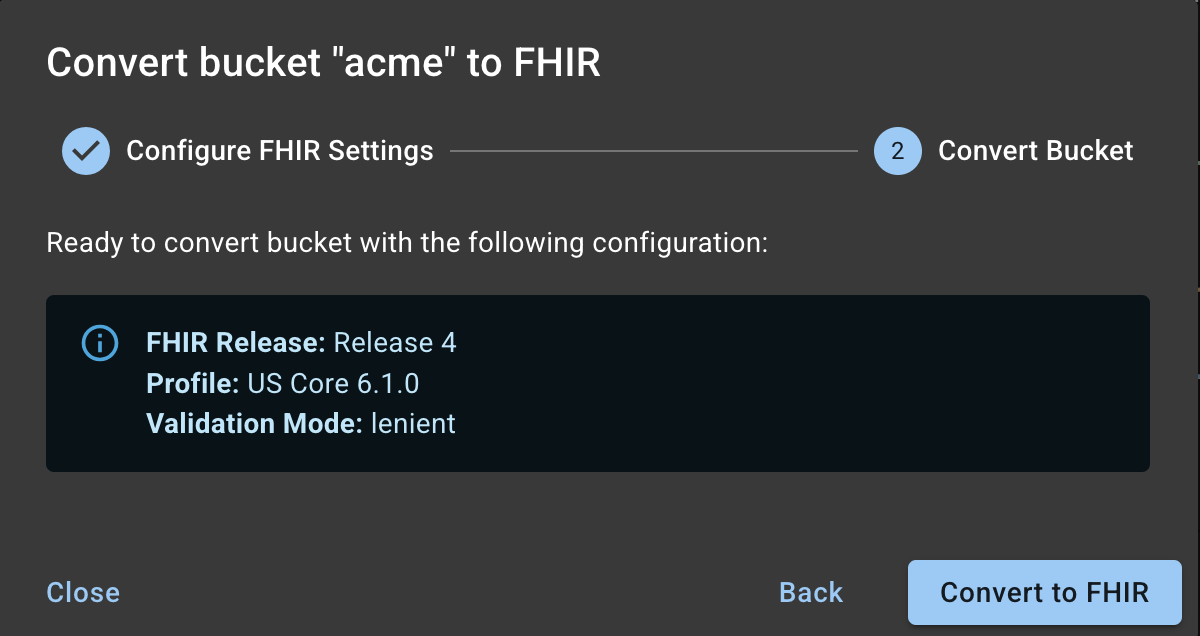Click the Validation Mode: lenient text
The image size is (1200, 636).
click(x=301, y=423)
